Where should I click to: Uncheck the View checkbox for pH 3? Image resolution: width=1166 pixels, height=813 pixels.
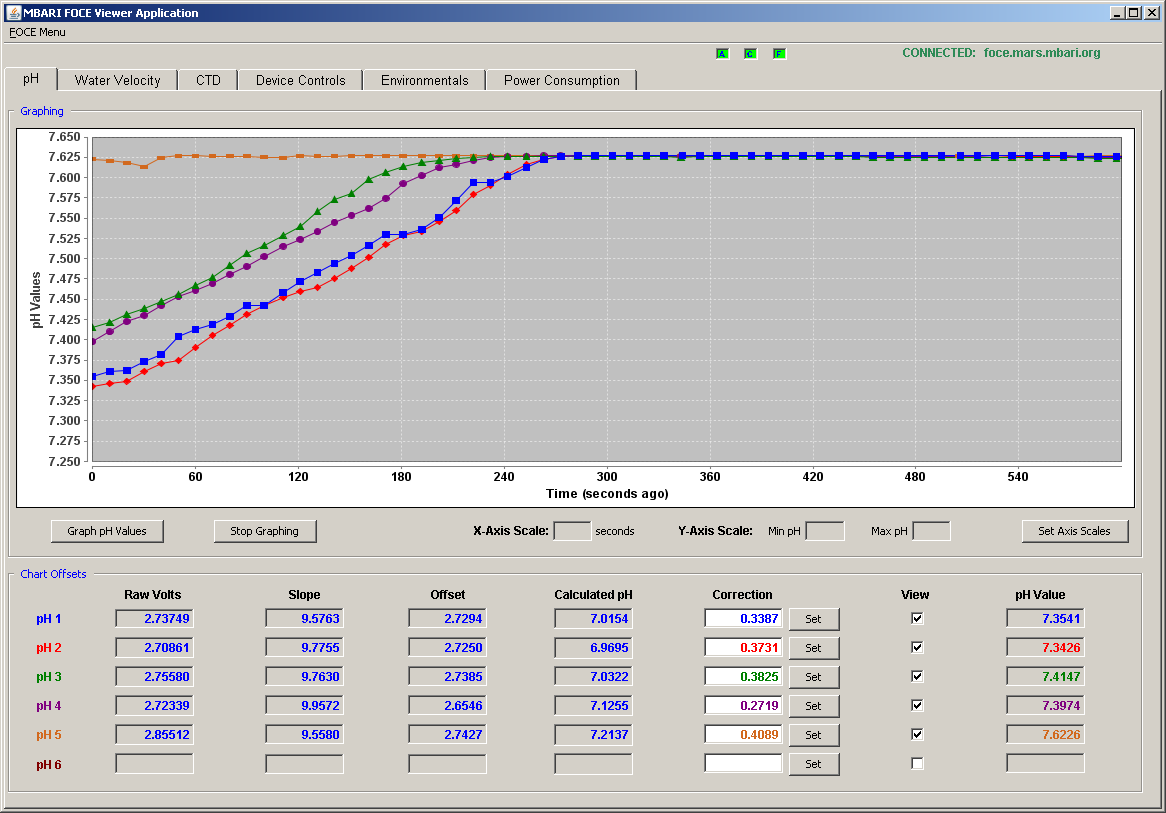tap(917, 676)
